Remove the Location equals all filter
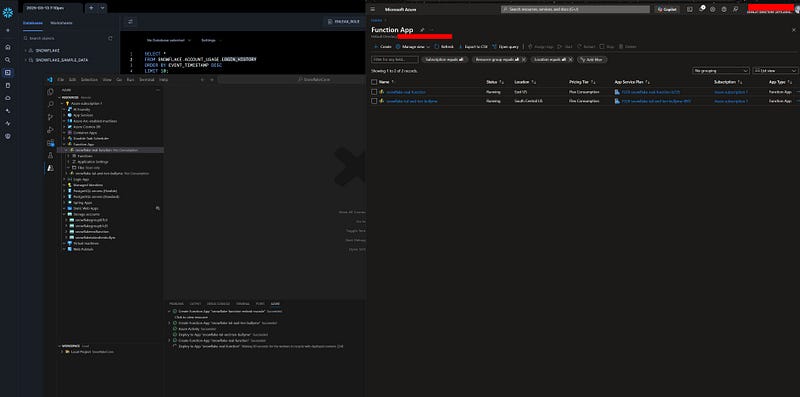The image size is (800, 397). coord(570,60)
